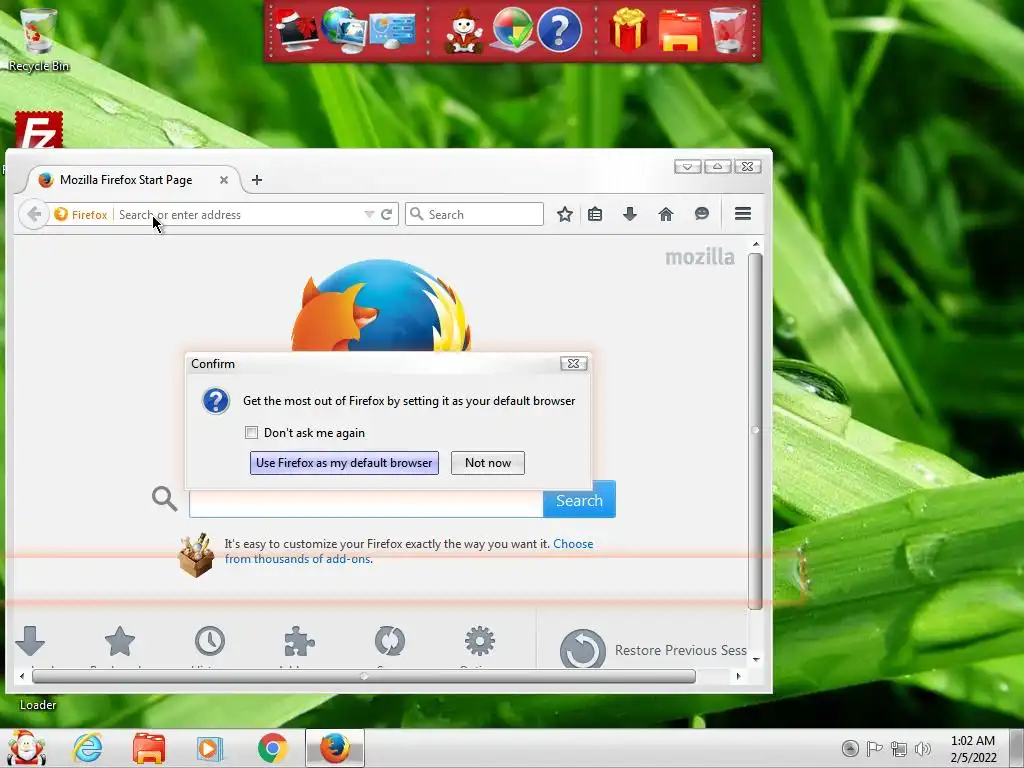
Task: Click the Not now button
Action: [488, 463]
